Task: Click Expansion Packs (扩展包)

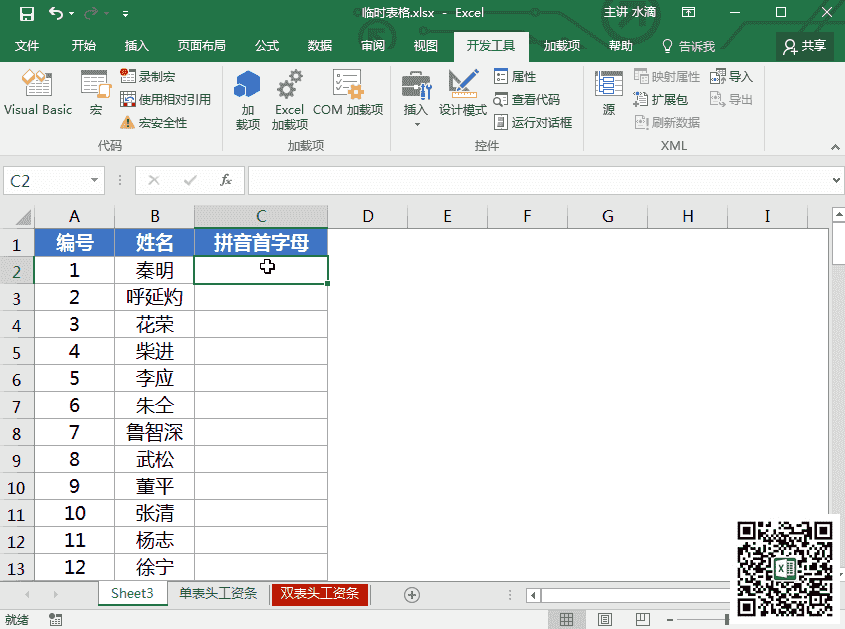Action: tap(661, 99)
